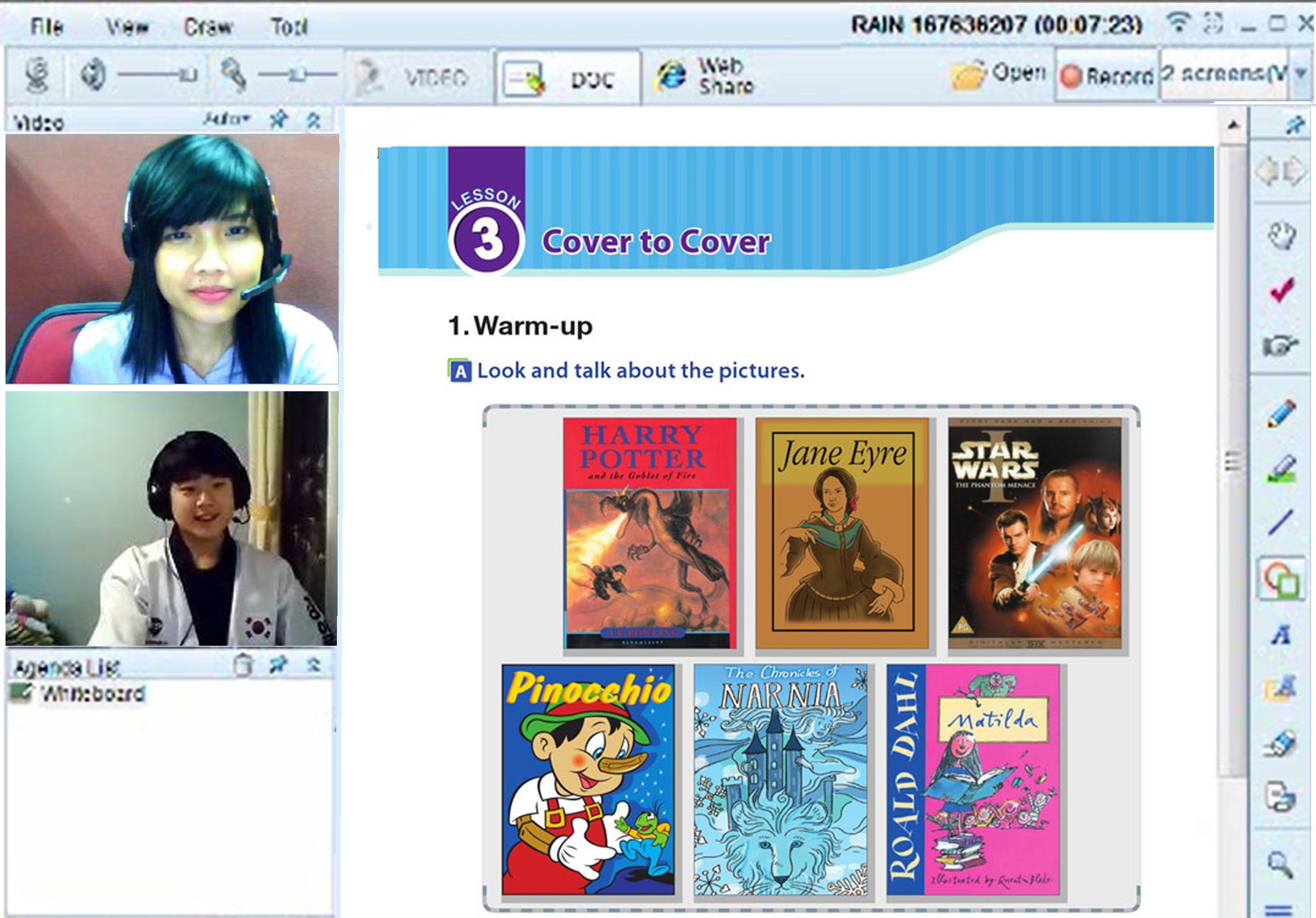
Task: Click the Star Wars cover
Action: pyautogui.click(x=1035, y=533)
